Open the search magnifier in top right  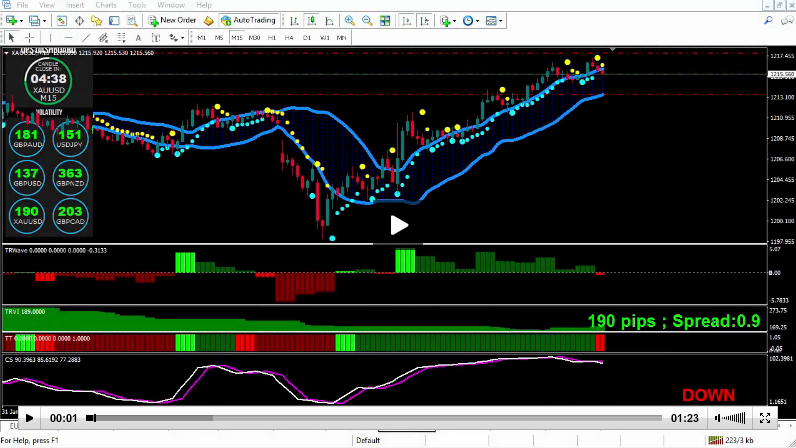click(x=769, y=20)
